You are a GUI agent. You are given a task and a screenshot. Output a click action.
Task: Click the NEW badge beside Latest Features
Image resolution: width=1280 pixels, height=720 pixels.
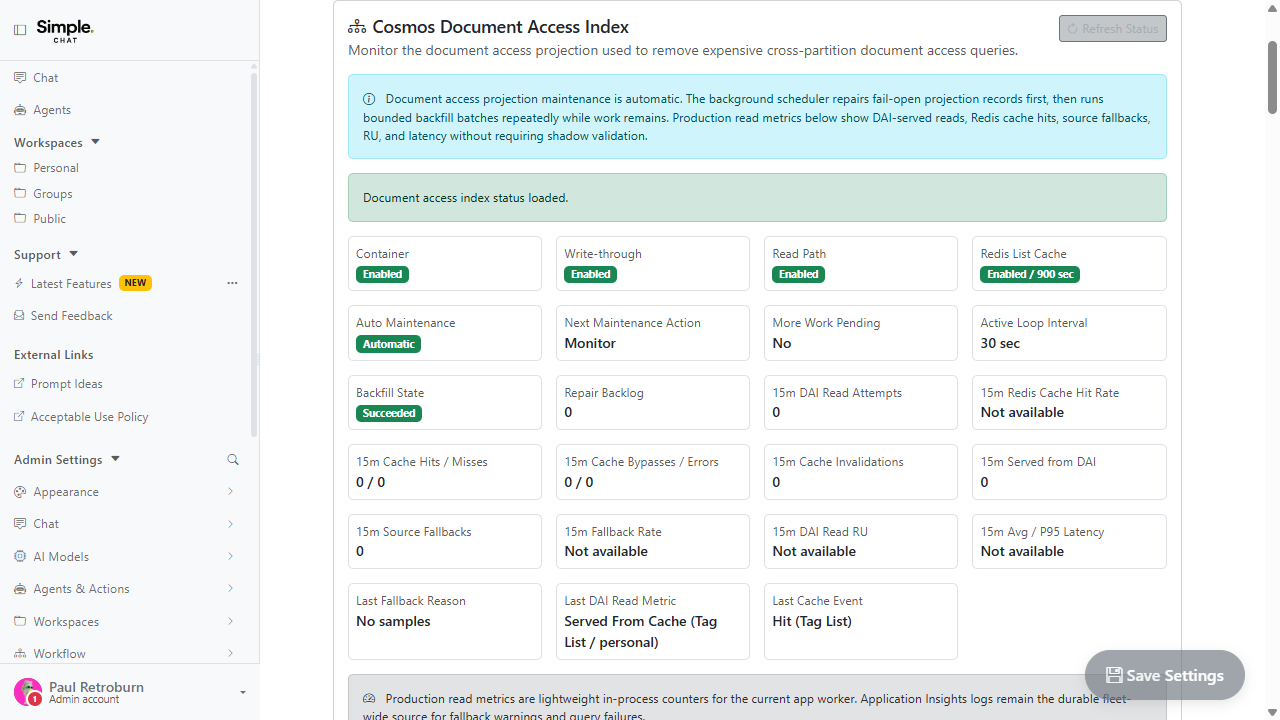point(135,283)
